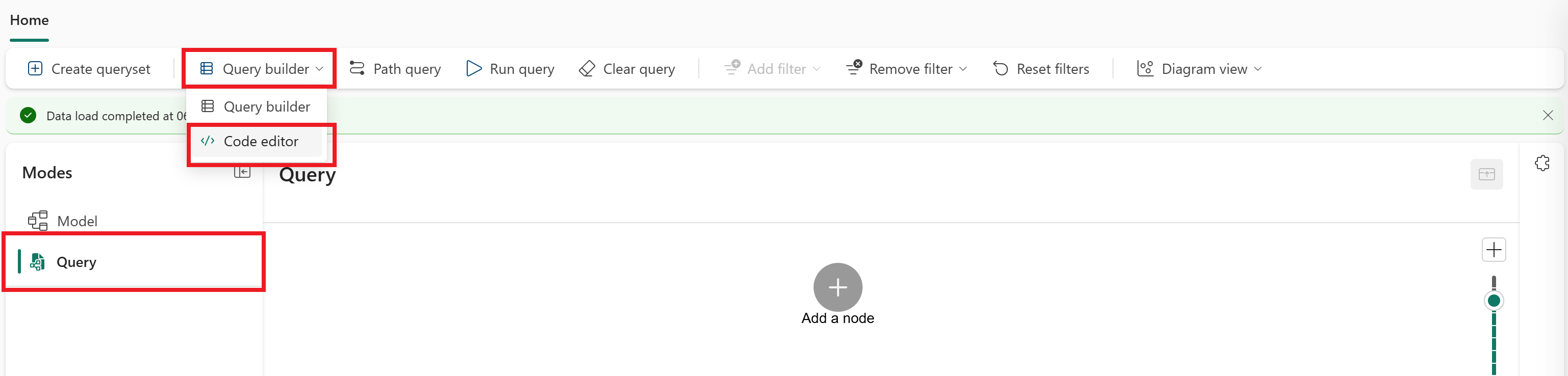Click the Clear query eraser icon

pyautogui.click(x=587, y=69)
